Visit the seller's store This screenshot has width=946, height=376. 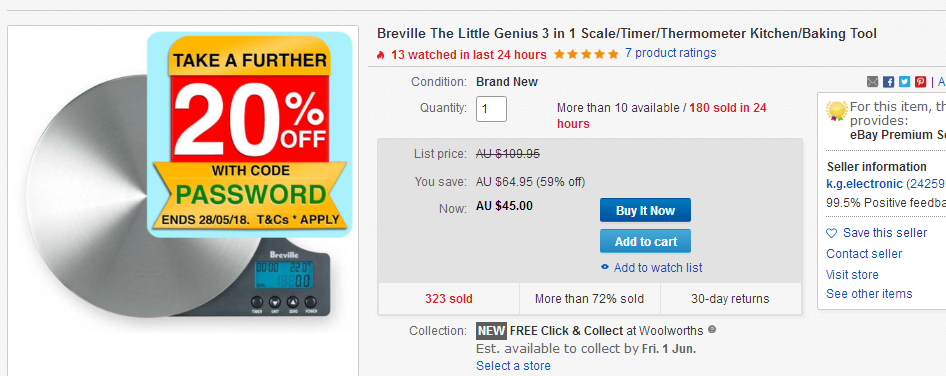(852, 275)
